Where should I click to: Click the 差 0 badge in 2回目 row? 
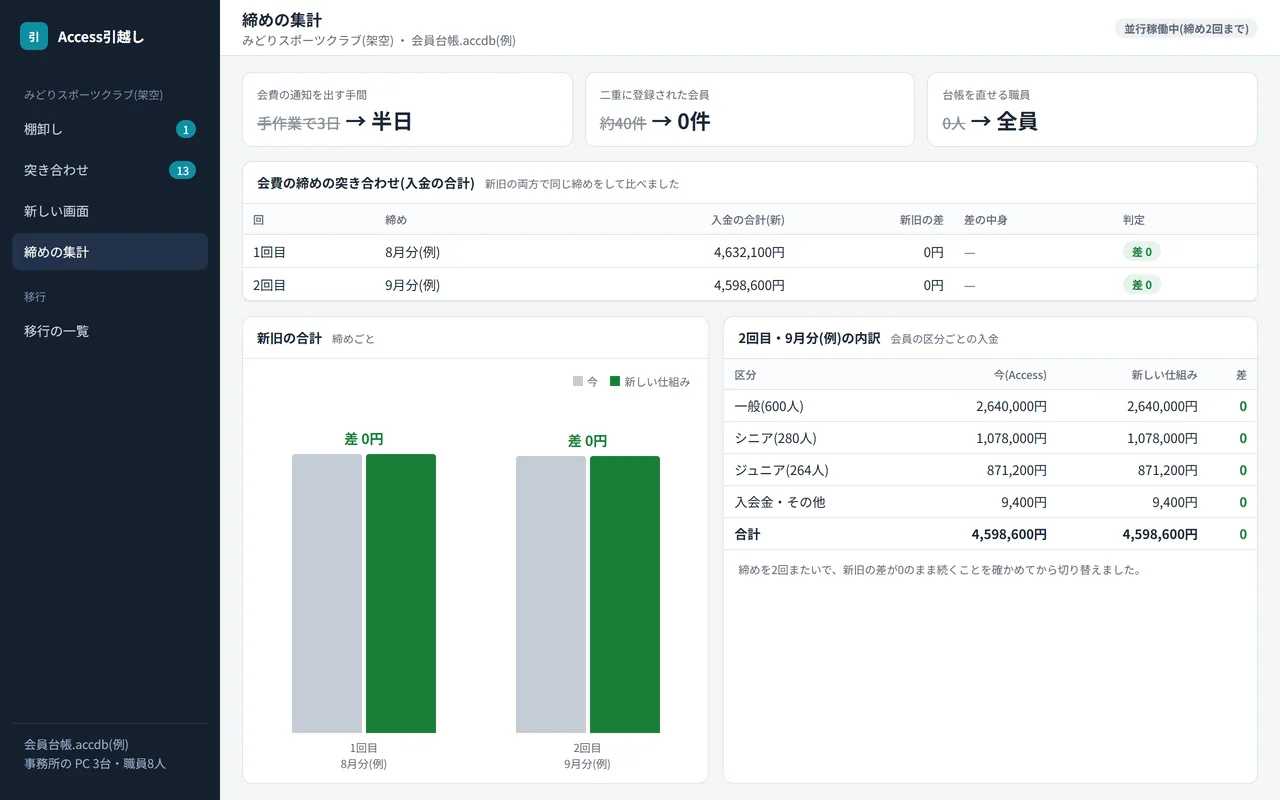click(1141, 285)
